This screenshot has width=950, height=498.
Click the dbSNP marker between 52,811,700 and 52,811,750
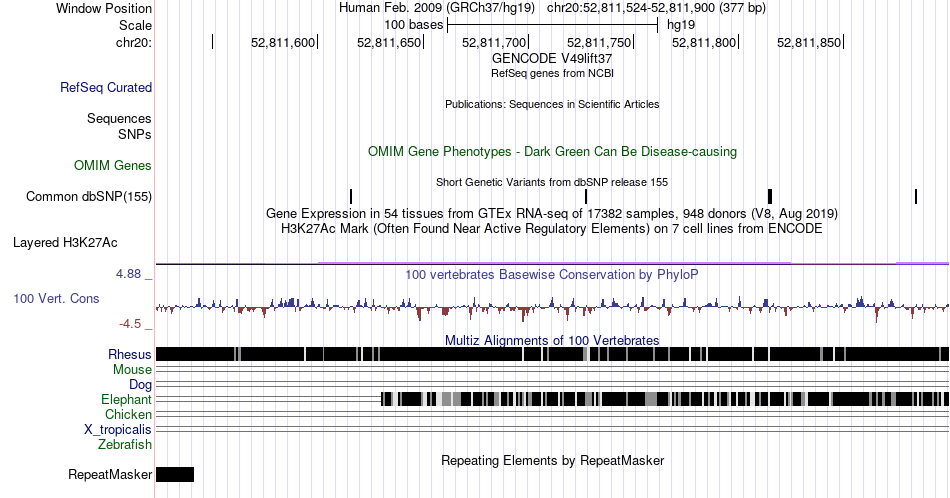(x=586, y=196)
